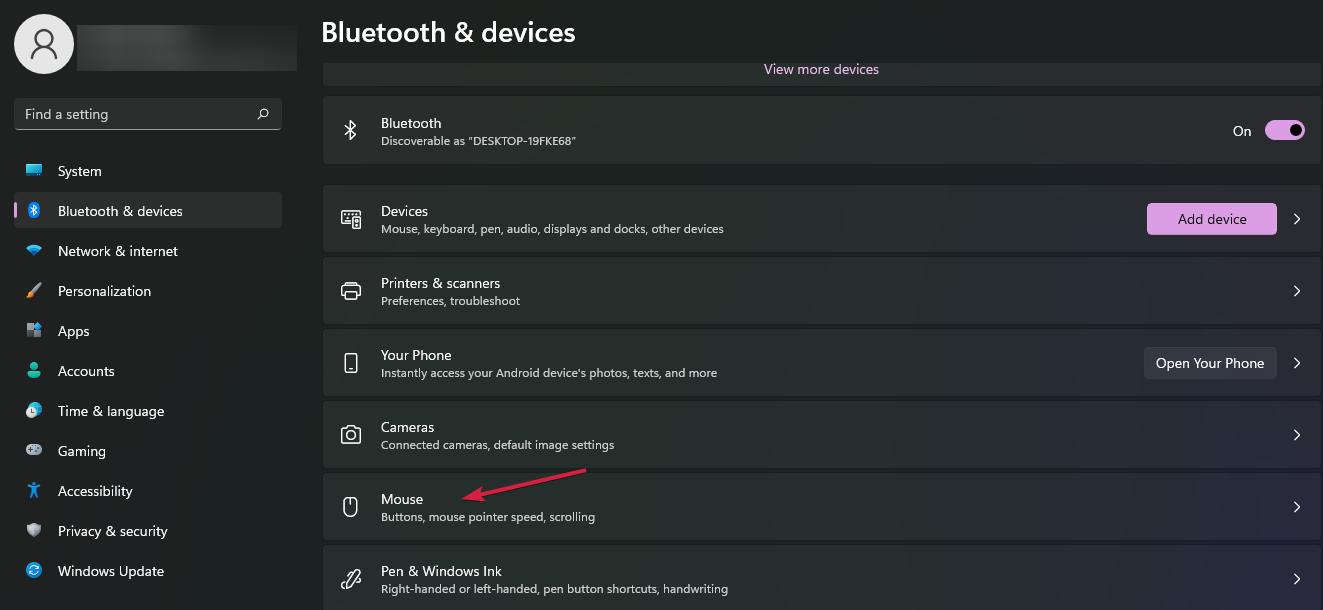Expand the Cameras row chevron
Image resolution: width=1323 pixels, height=610 pixels.
click(x=1297, y=435)
